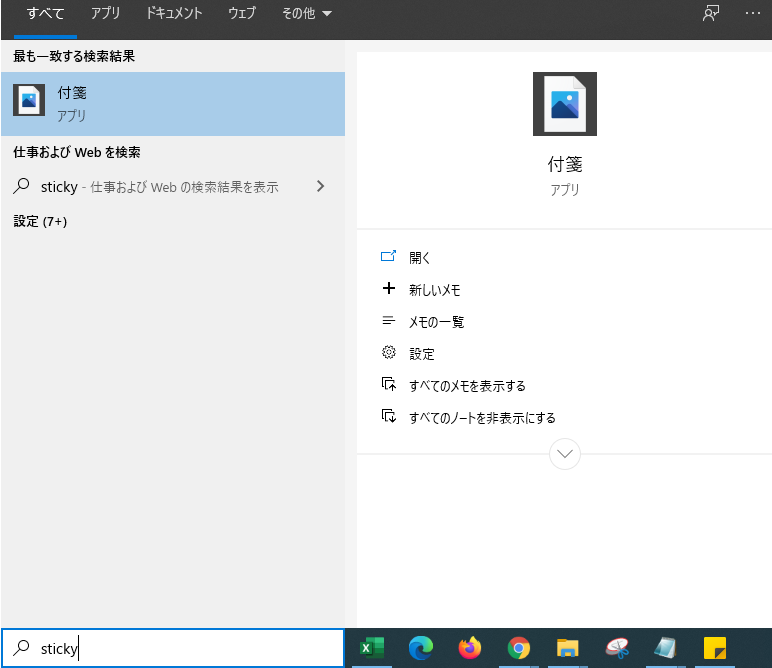Expand sticky web results arrow
This screenshot has height=668, width=772.
click(321, 186)
